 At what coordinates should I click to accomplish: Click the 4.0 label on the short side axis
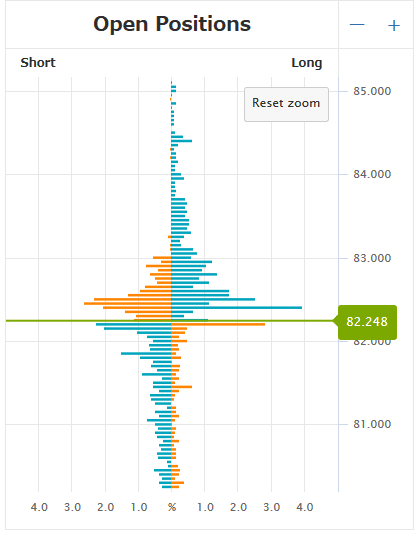pyautogui.click(x=39, y=507)
